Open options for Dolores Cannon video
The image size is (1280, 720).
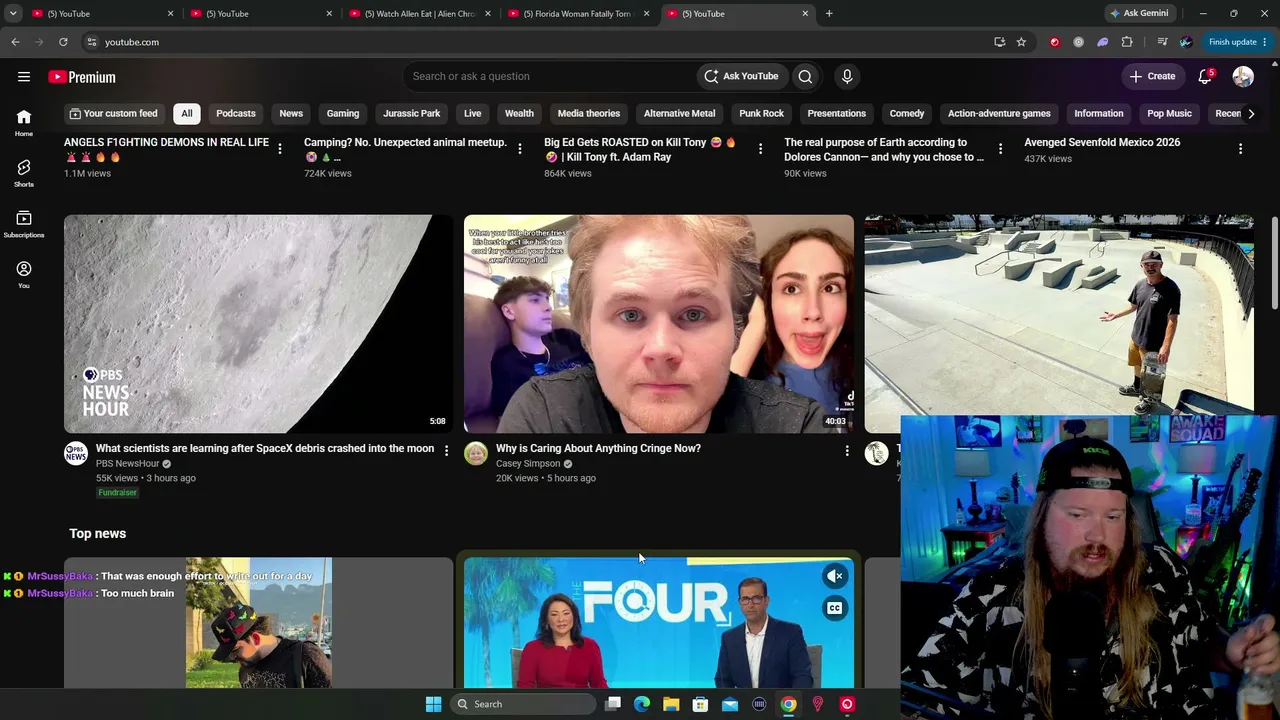[1000, 149]
